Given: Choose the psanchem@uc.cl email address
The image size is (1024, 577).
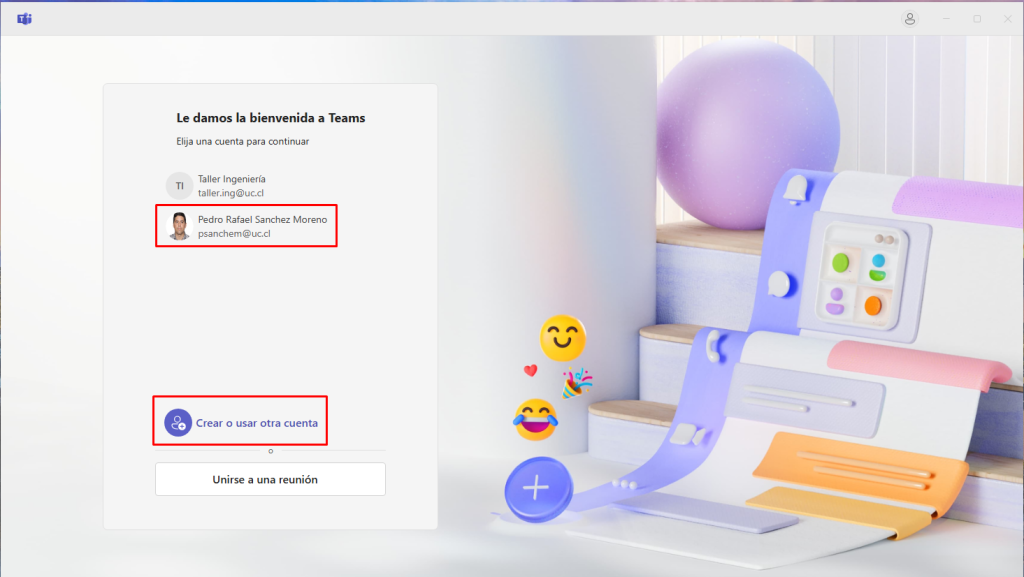Looking at the screenshot, I should pos(234,233).
